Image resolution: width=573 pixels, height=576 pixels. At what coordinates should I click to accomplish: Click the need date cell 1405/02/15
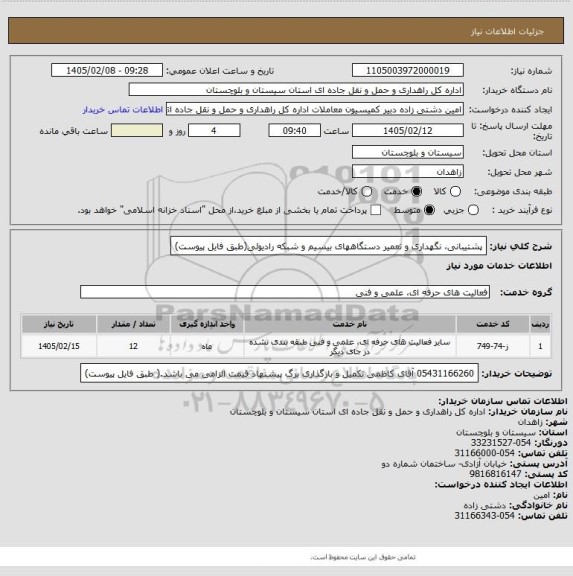tap(59, 346)
